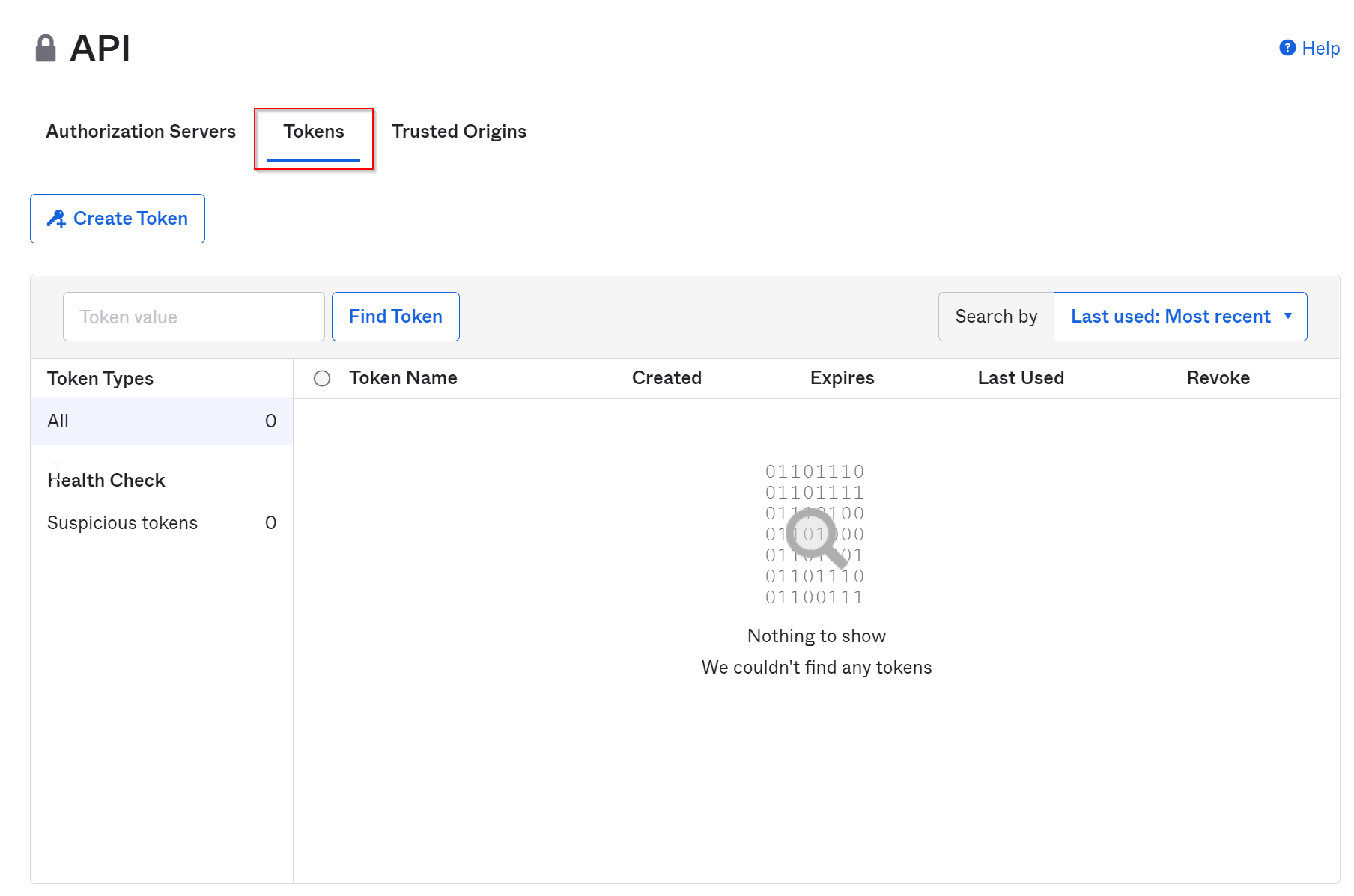Screen dimensions: 1354x896
Task: Click the blue question mark Help icon
Action: (x=1287, y=48)
